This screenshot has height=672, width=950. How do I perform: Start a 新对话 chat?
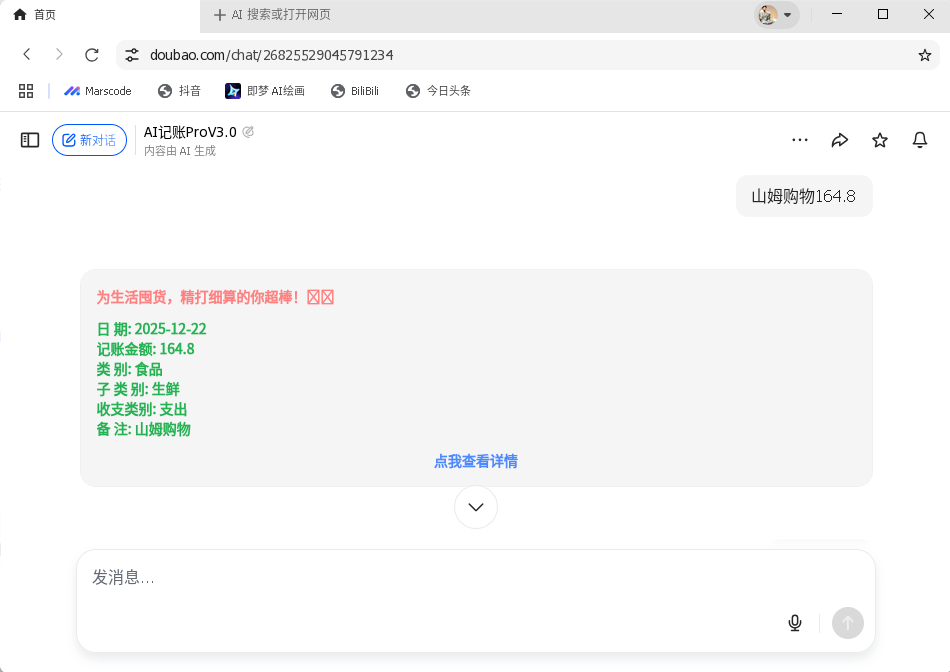pos(90,140)
